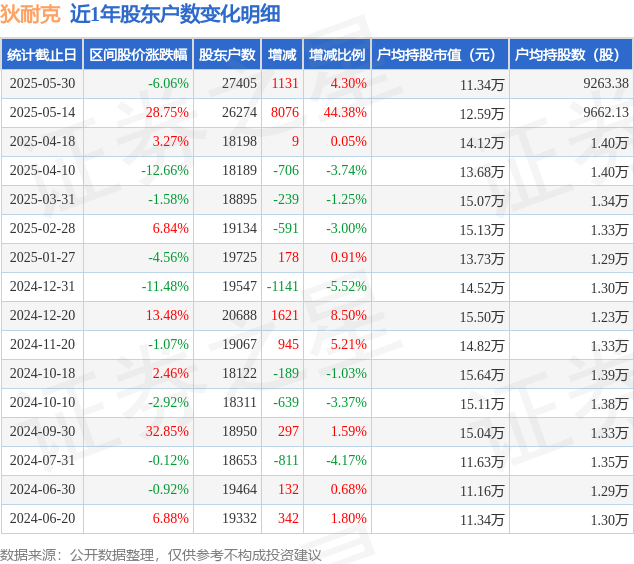Click the 股东户数 column header

tap(227, 54)
